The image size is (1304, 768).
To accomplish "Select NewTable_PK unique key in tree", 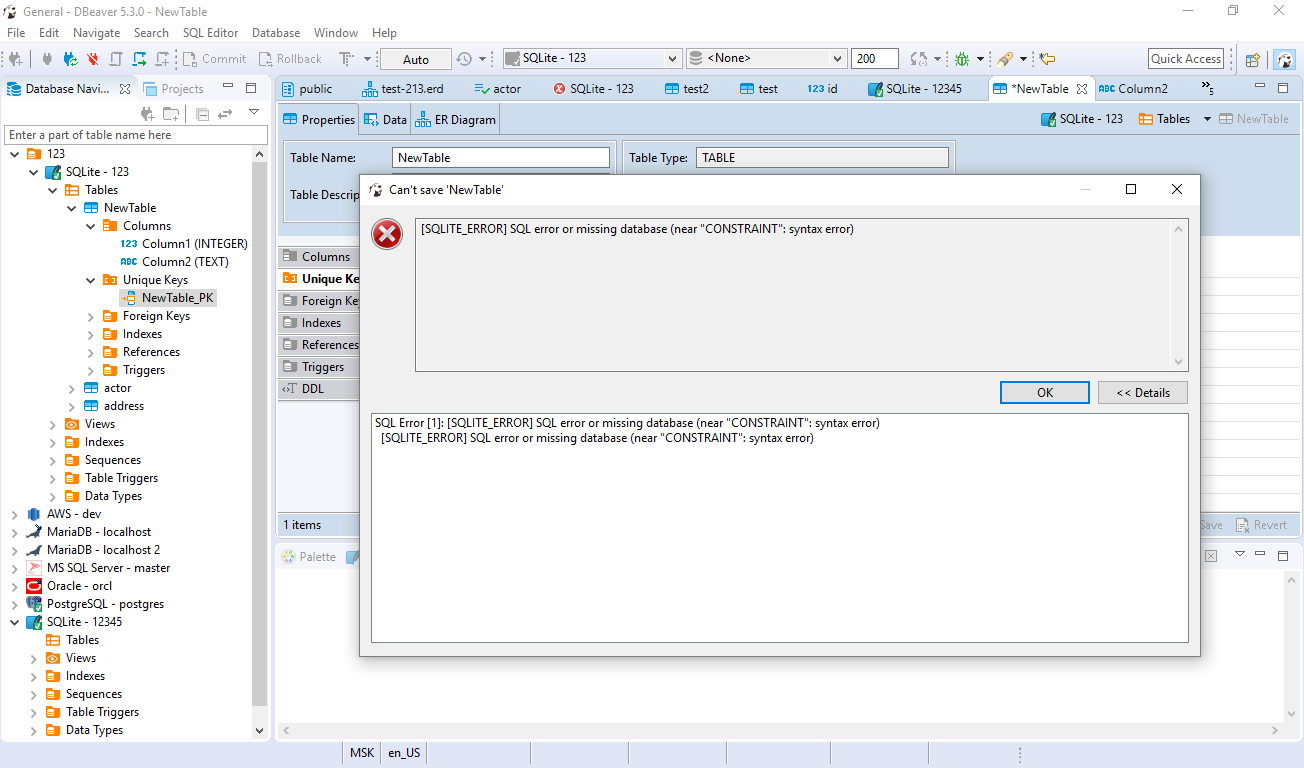I will 168,298.
